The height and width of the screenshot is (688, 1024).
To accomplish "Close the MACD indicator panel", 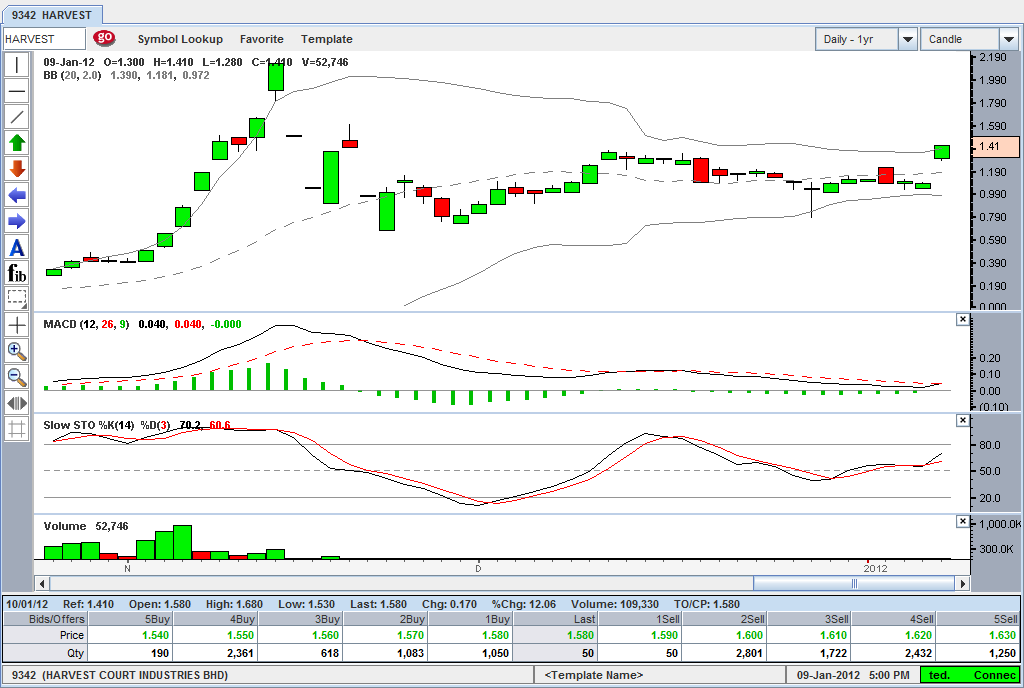I will [x=963, y=319].
